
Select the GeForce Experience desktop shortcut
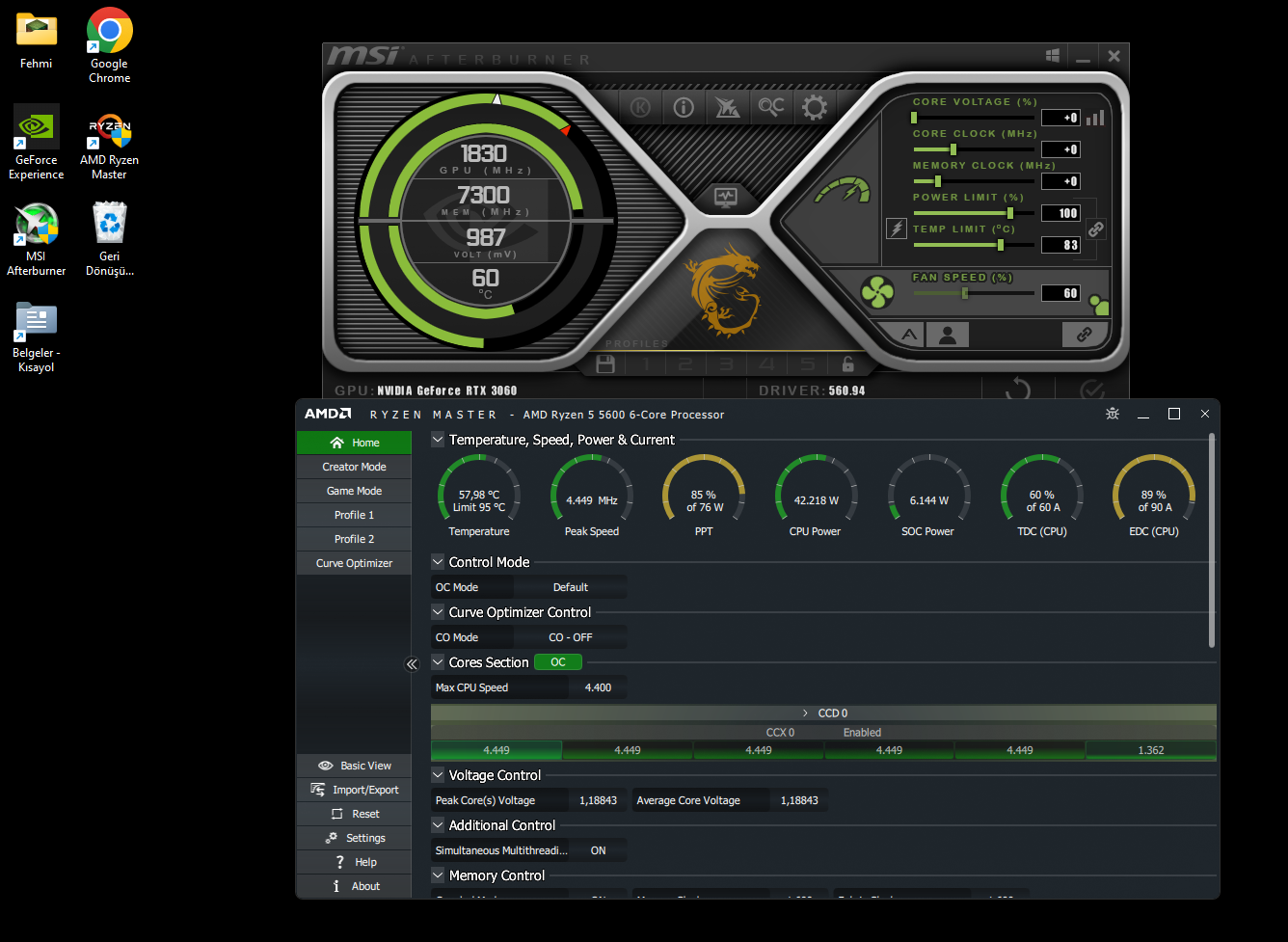37,142
